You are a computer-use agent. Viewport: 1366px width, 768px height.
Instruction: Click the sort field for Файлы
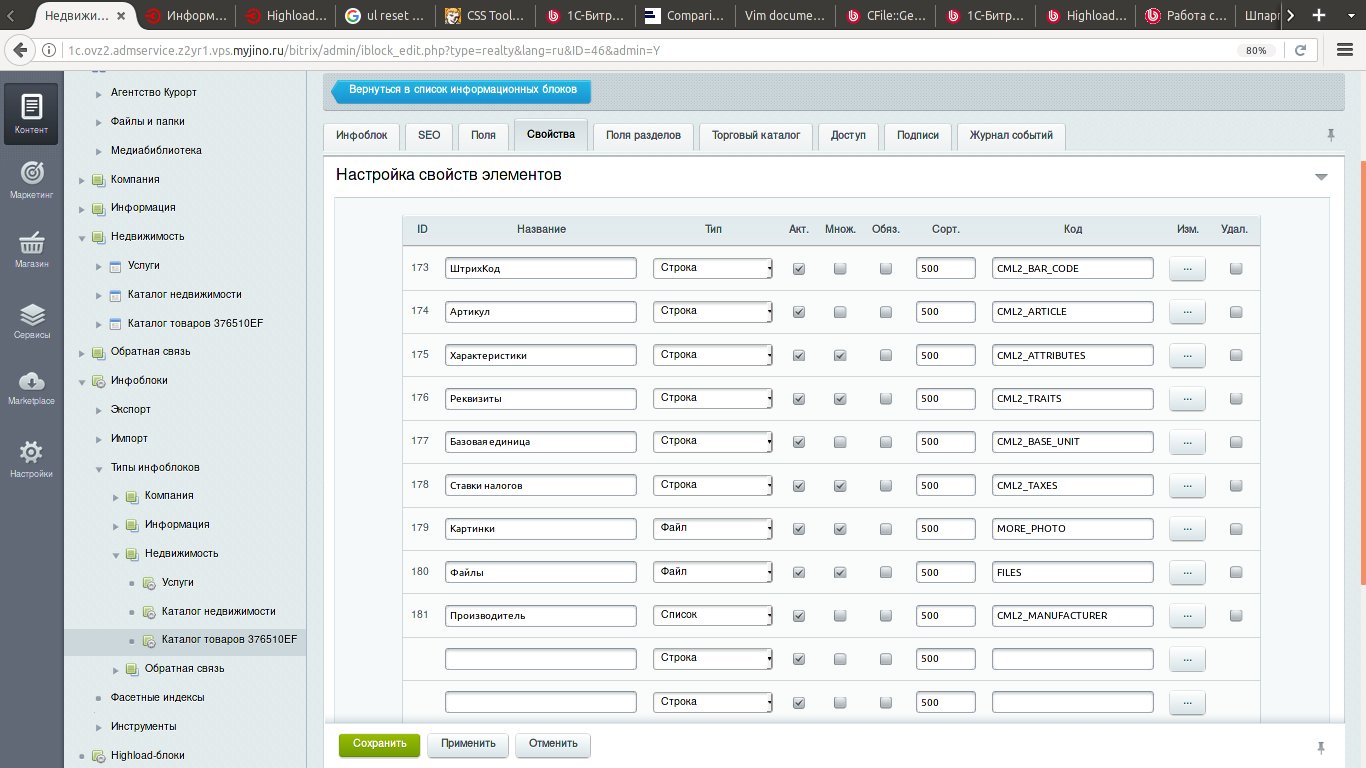pos(945,572)
